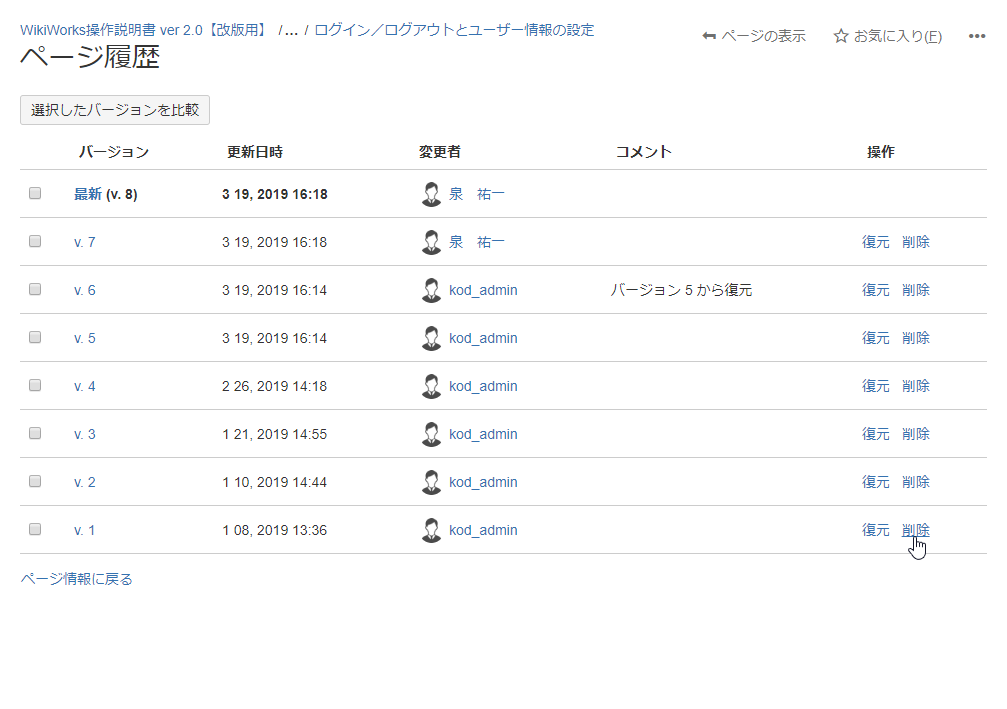The image size is (1007, 709).
Task: Click kod_admin avatar icon in v. 6 row
Action: point(431,290)
